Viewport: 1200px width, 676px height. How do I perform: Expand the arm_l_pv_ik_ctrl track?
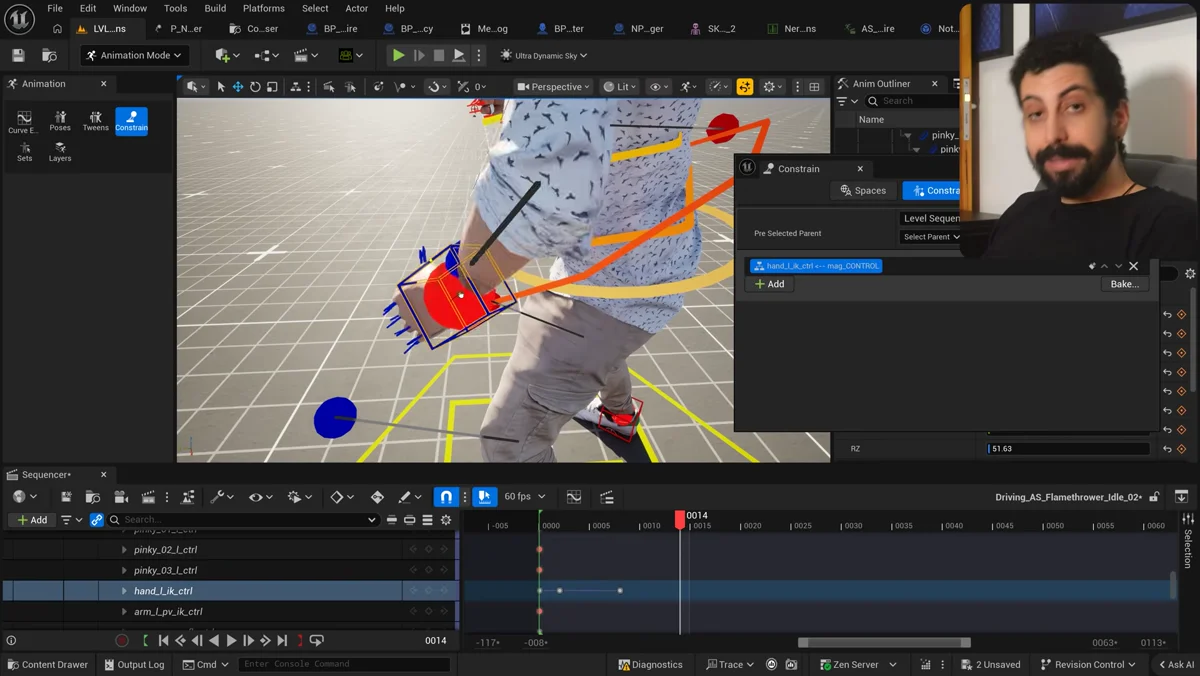(x=124, y=611)
